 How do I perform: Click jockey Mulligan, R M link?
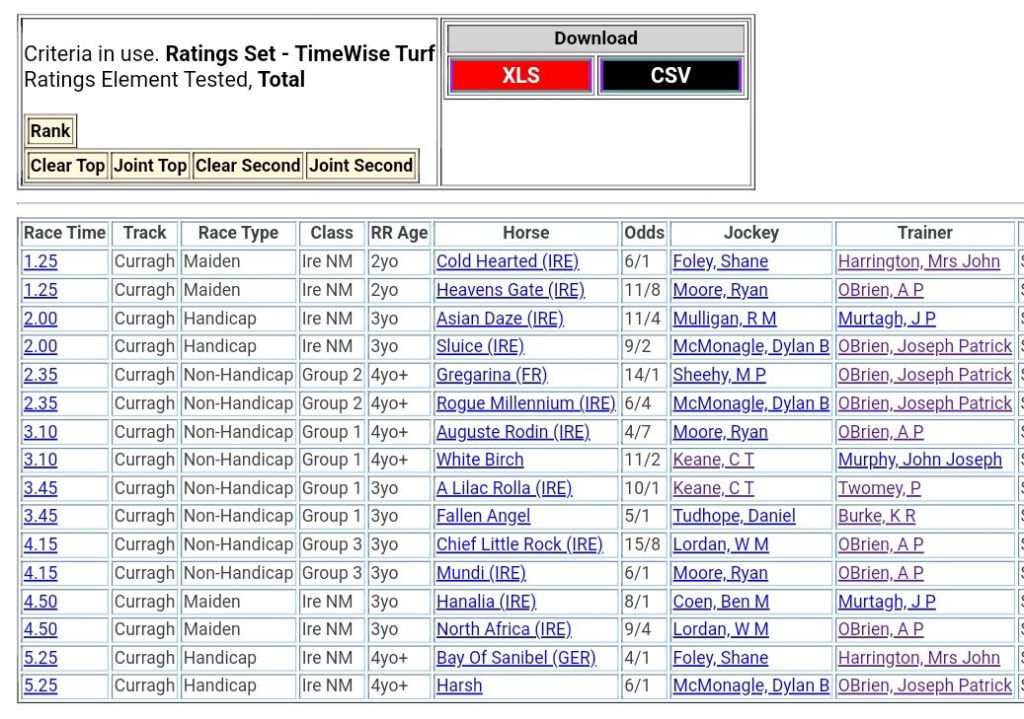[x=724, y=319]
